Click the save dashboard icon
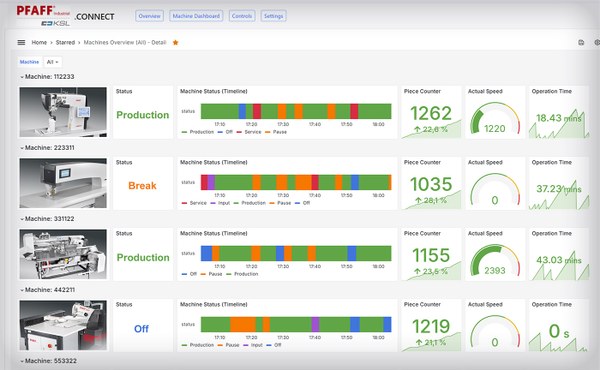This screenshot has height=370, width=600. coord(581,42)
